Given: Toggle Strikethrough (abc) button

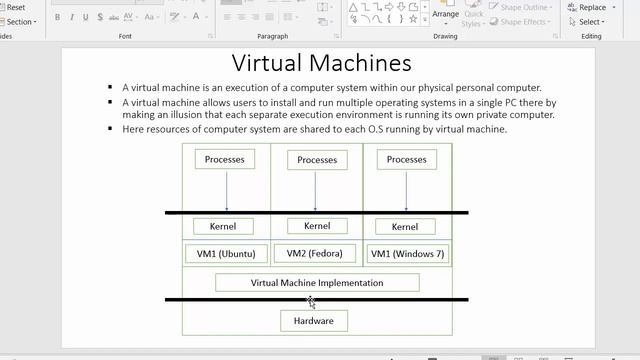Looking at the screenshot, I should [114, 17].
